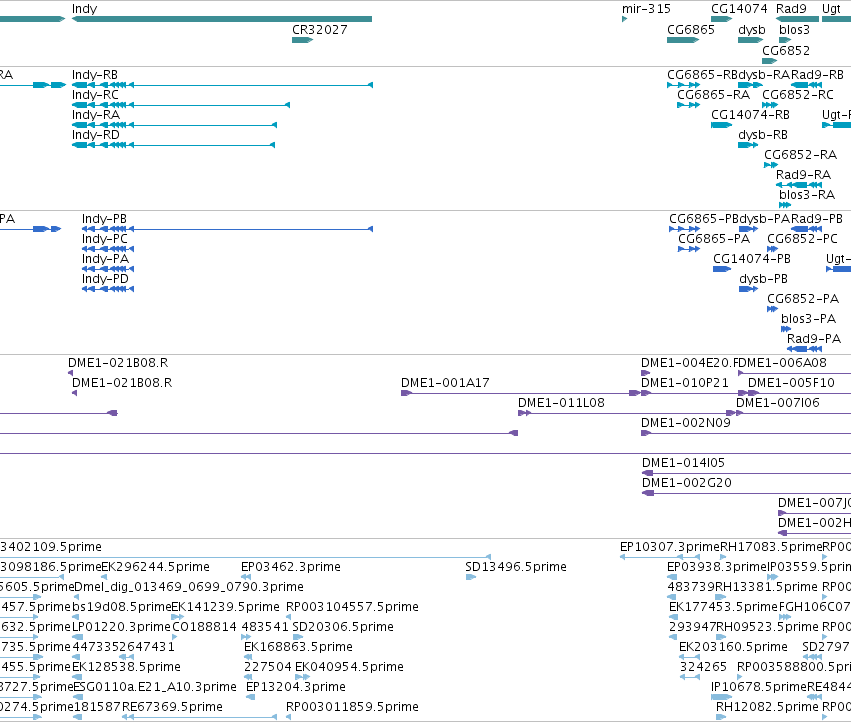The height and width of the screenshot is (722, 851).
Task: Click the LP01220.3prime EST marker
Action: click(78, 637)
